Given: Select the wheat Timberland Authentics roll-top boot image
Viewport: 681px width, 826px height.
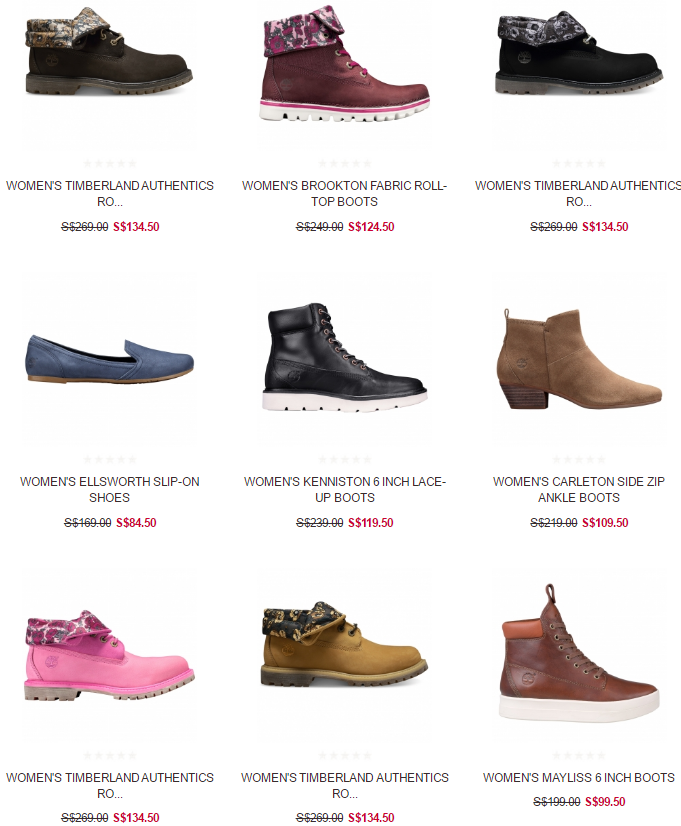Looking at the screenshot, I should click(x=344, y=644).
